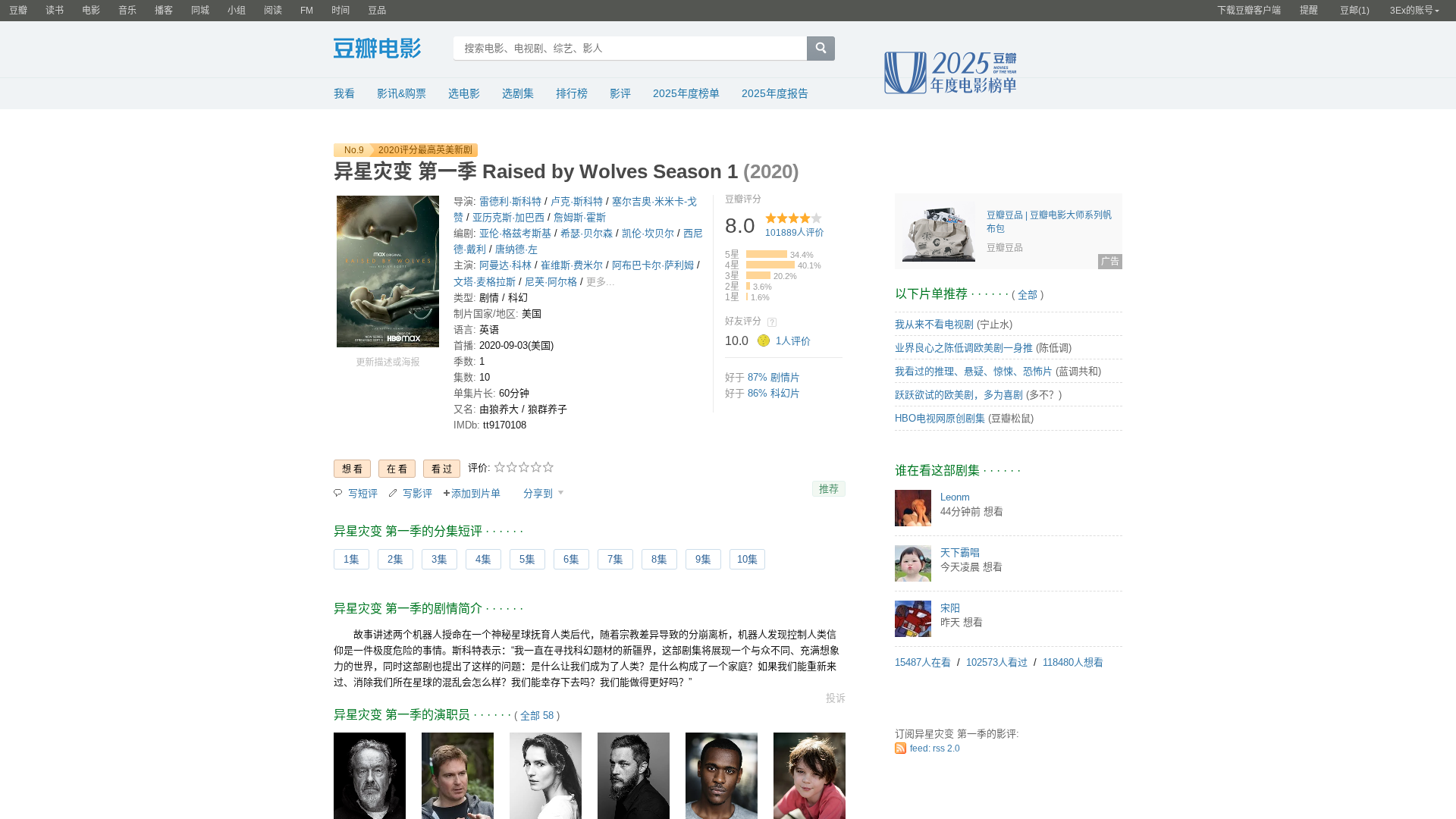Open the 2020评分最高英美新剧 ranking

coord(425,150)
